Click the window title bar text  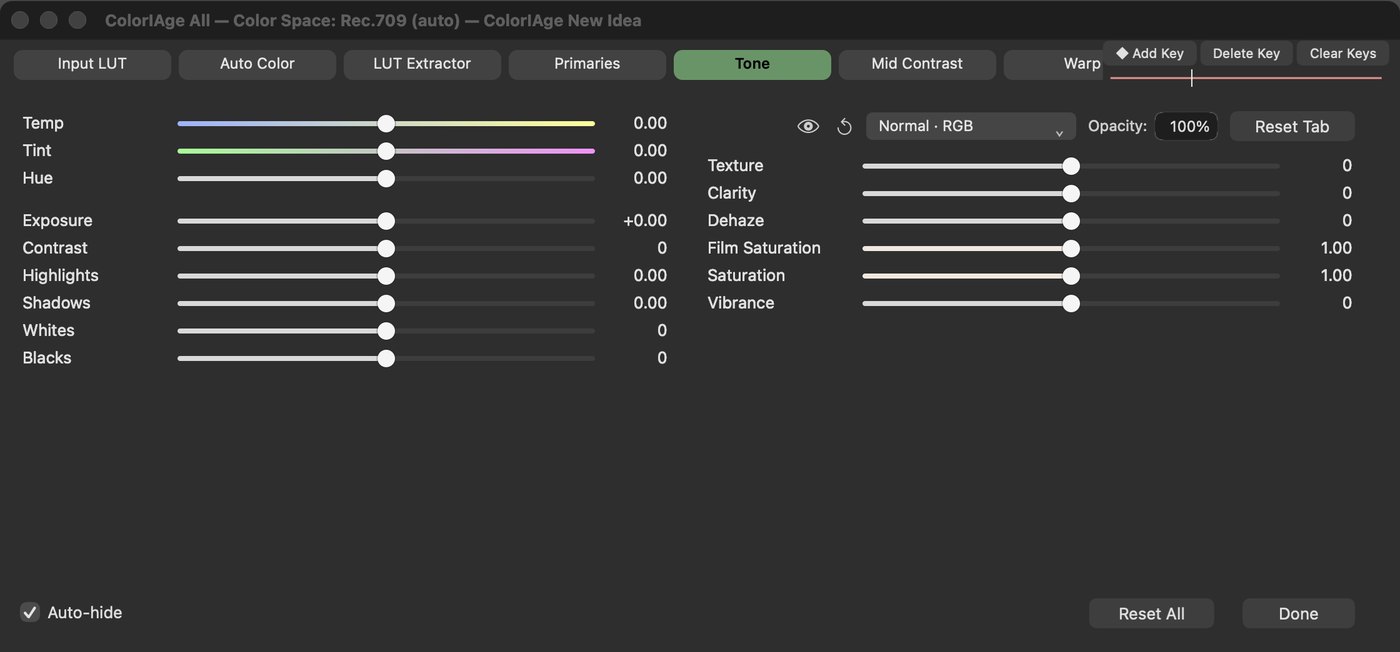click(373, 20)
